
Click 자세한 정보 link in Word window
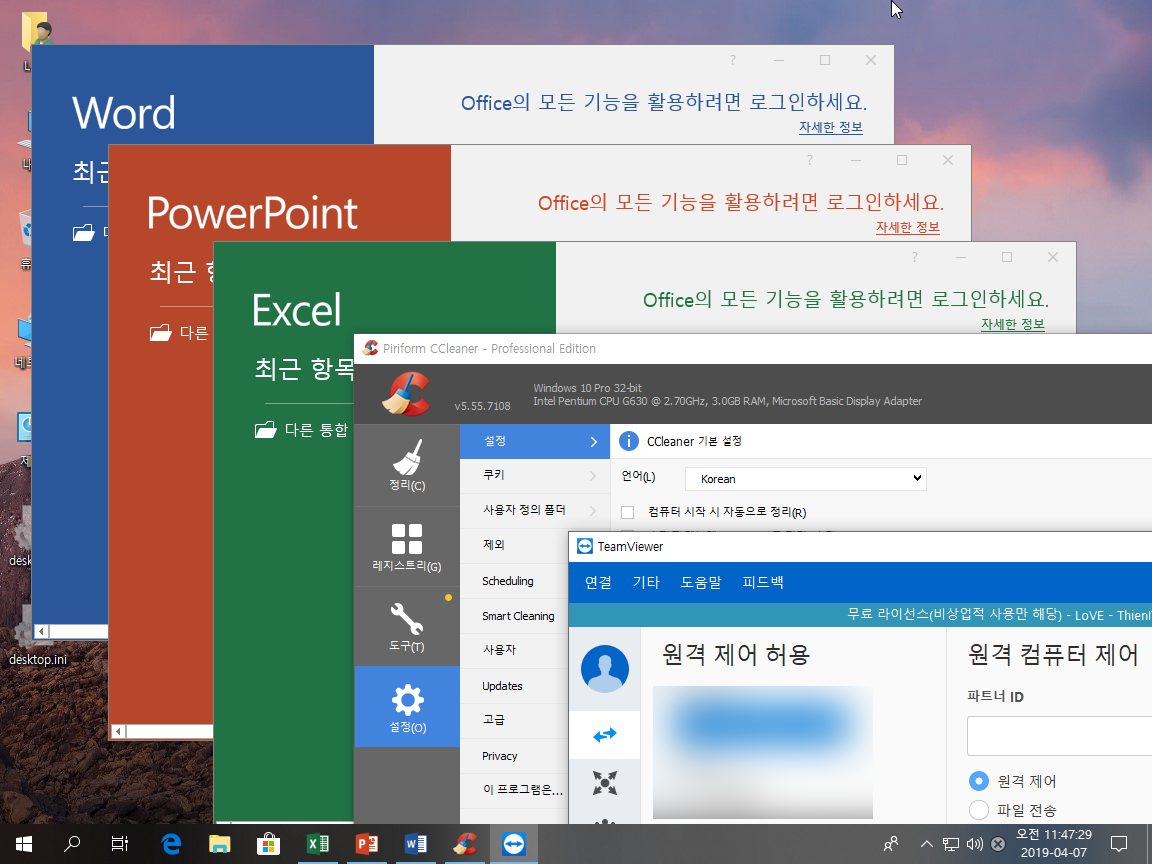coord(831,127)
